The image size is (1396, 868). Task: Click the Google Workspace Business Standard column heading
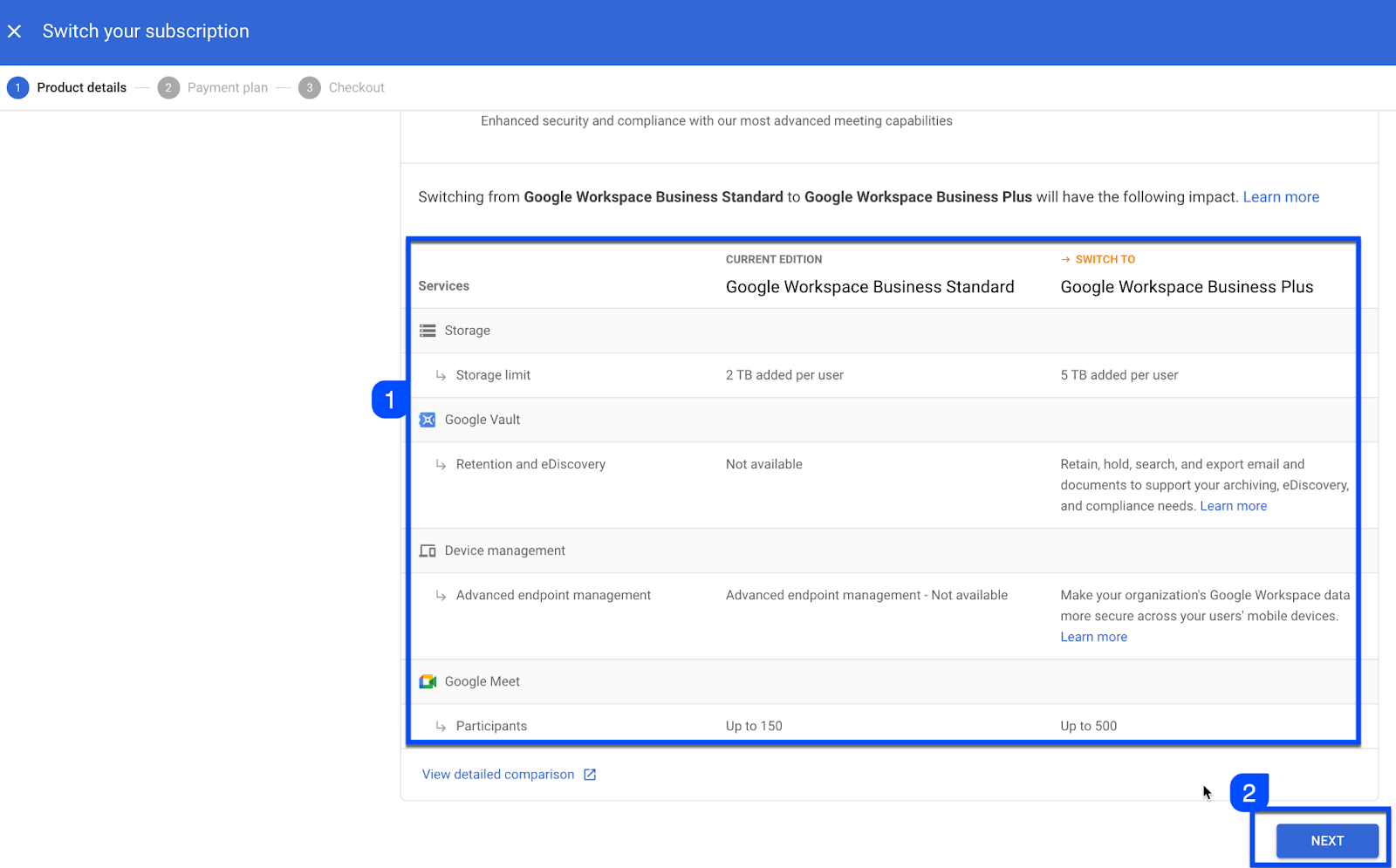(870, 287)
